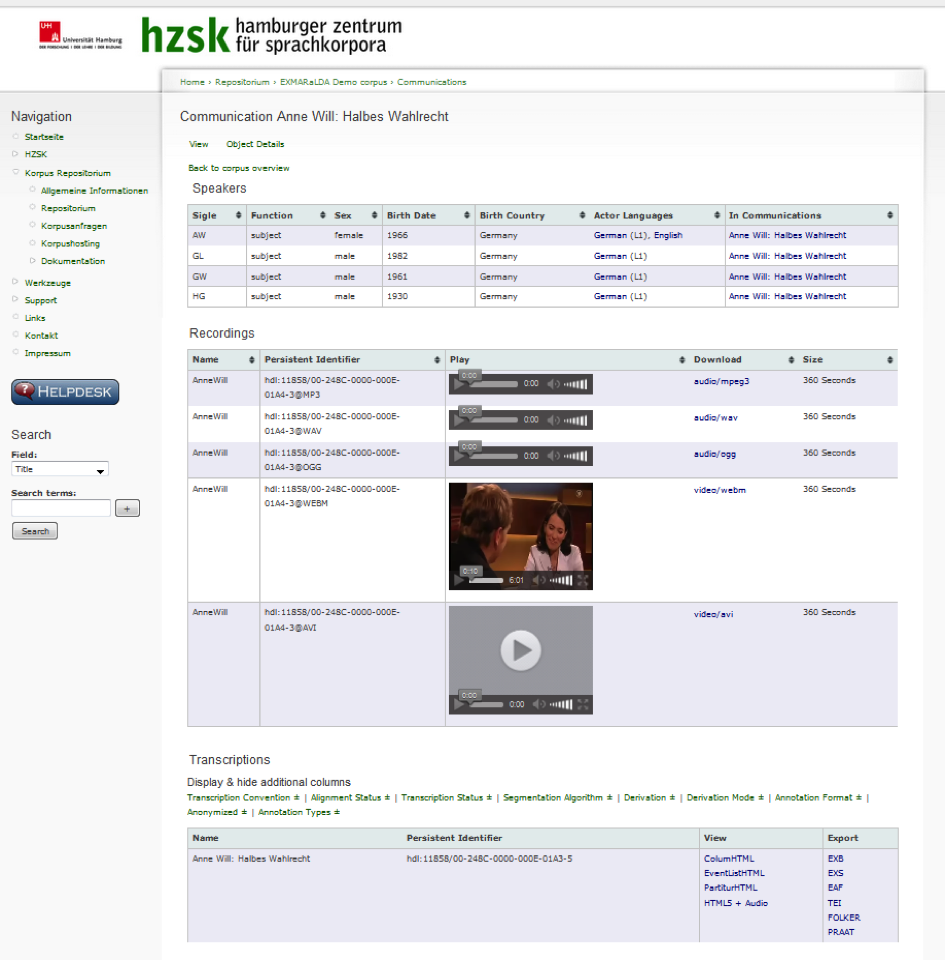Open the View tab

198,144
